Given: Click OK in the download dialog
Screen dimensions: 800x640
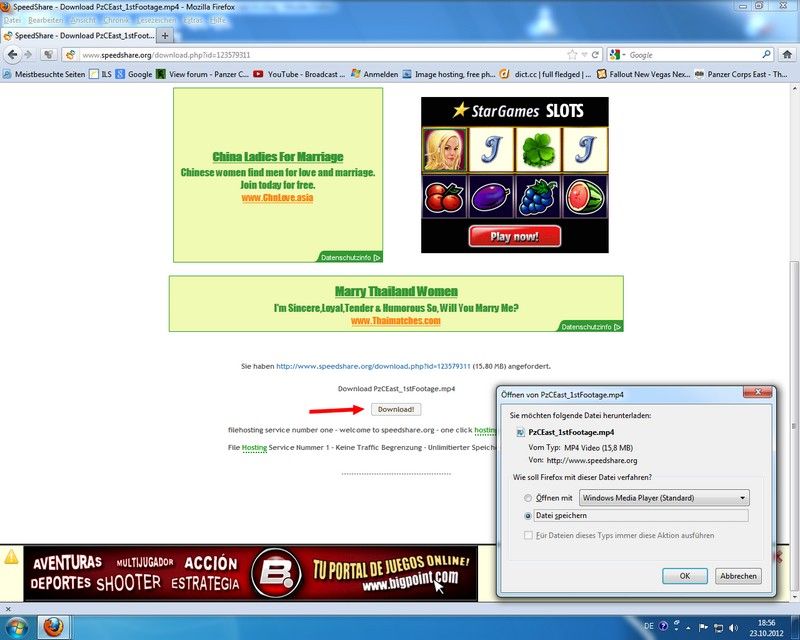Looking at the screenshot, I should click(685, 576).
